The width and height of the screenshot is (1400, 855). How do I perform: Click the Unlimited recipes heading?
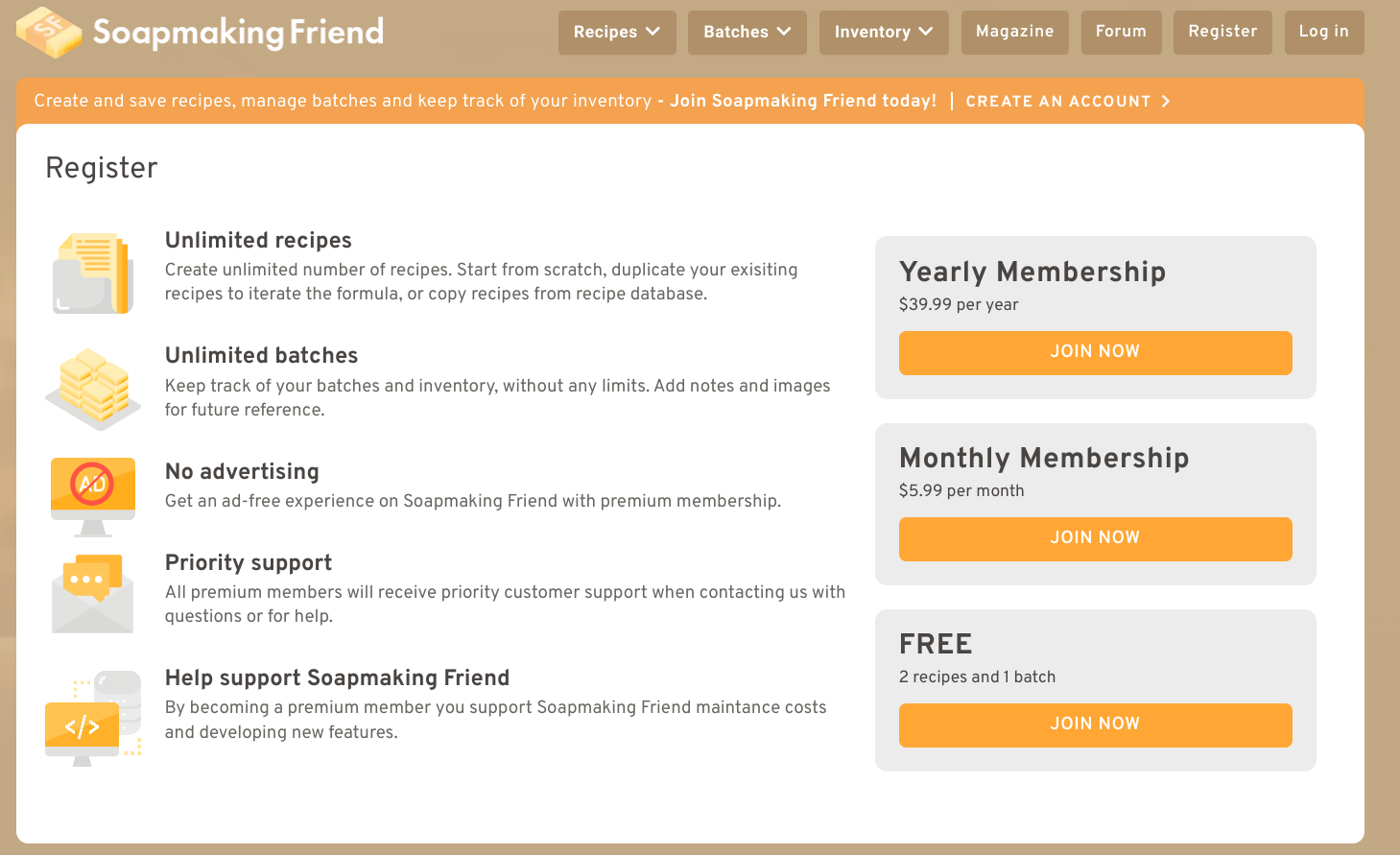point(258,240)
